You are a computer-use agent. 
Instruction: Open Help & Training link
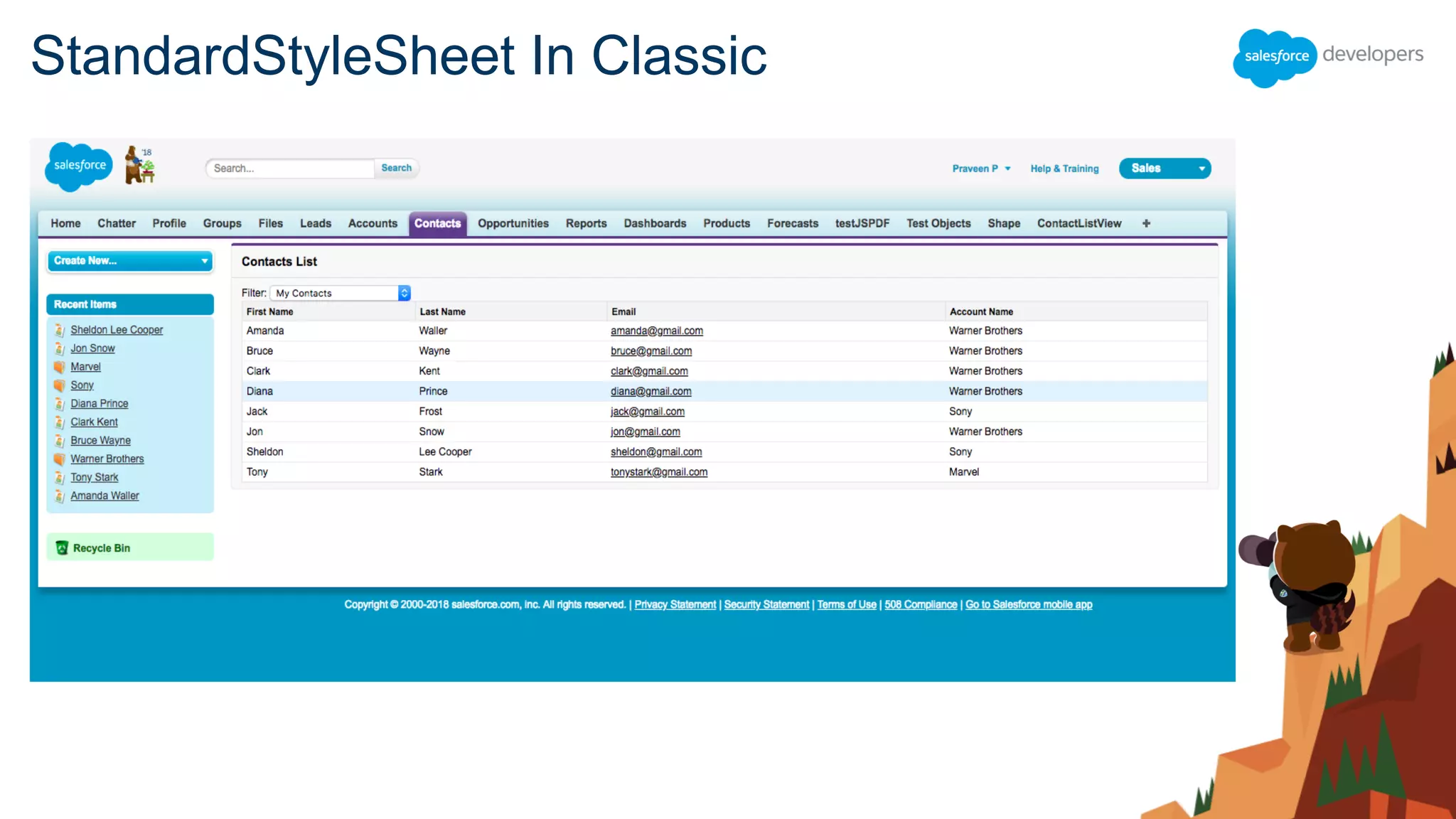[1064, 168]
